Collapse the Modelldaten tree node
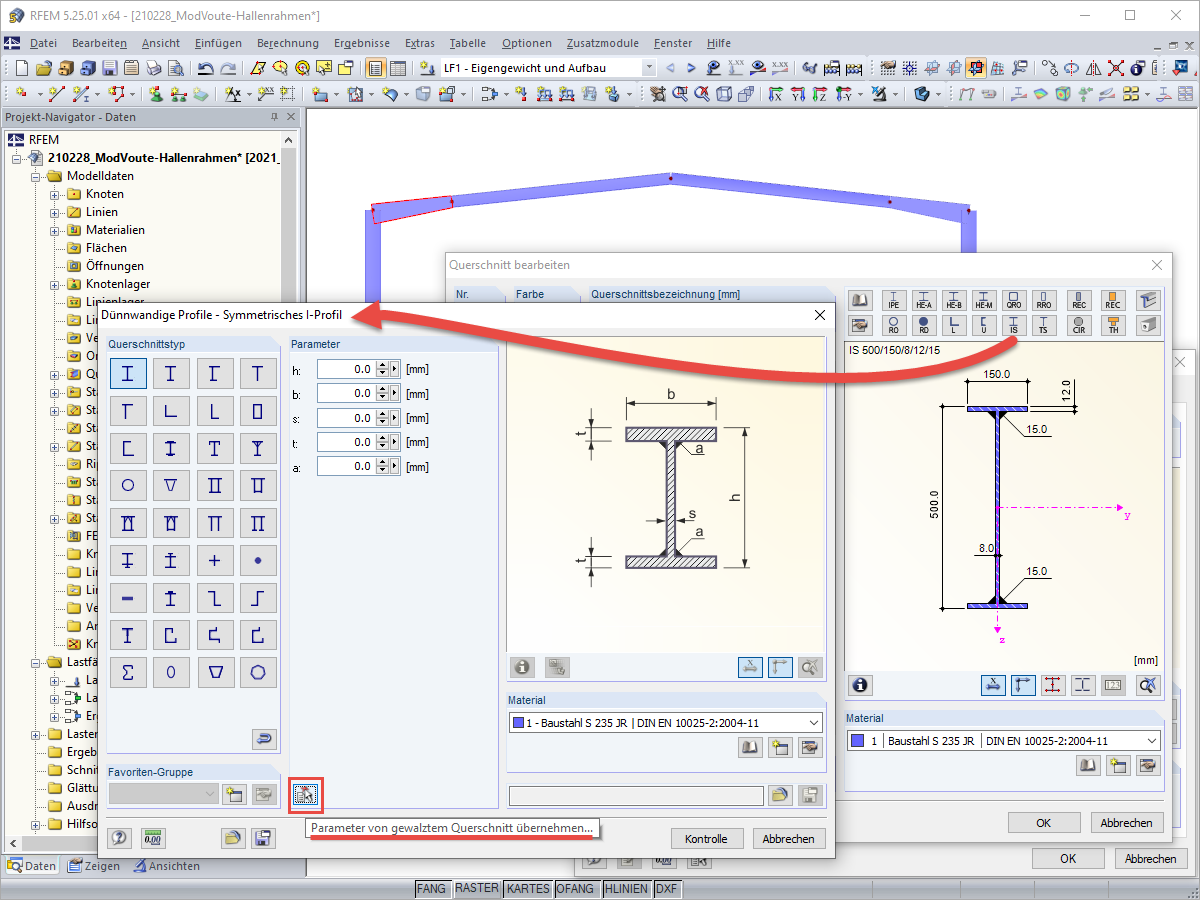This screenshot has height=900, width=1200. pyautogui.click(x=36, y=176)
